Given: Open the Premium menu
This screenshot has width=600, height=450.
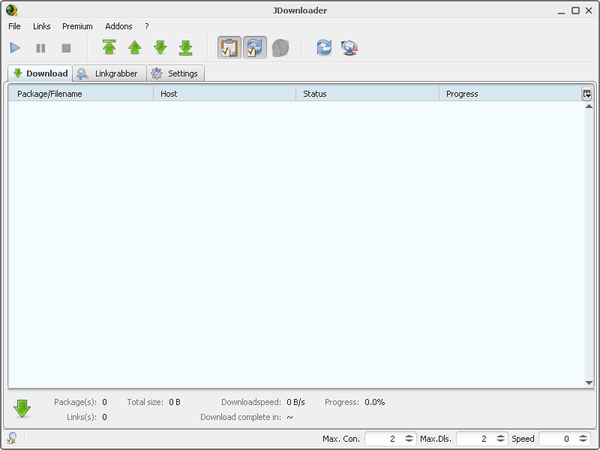Looking at the screenshot, I should [77, 26].
